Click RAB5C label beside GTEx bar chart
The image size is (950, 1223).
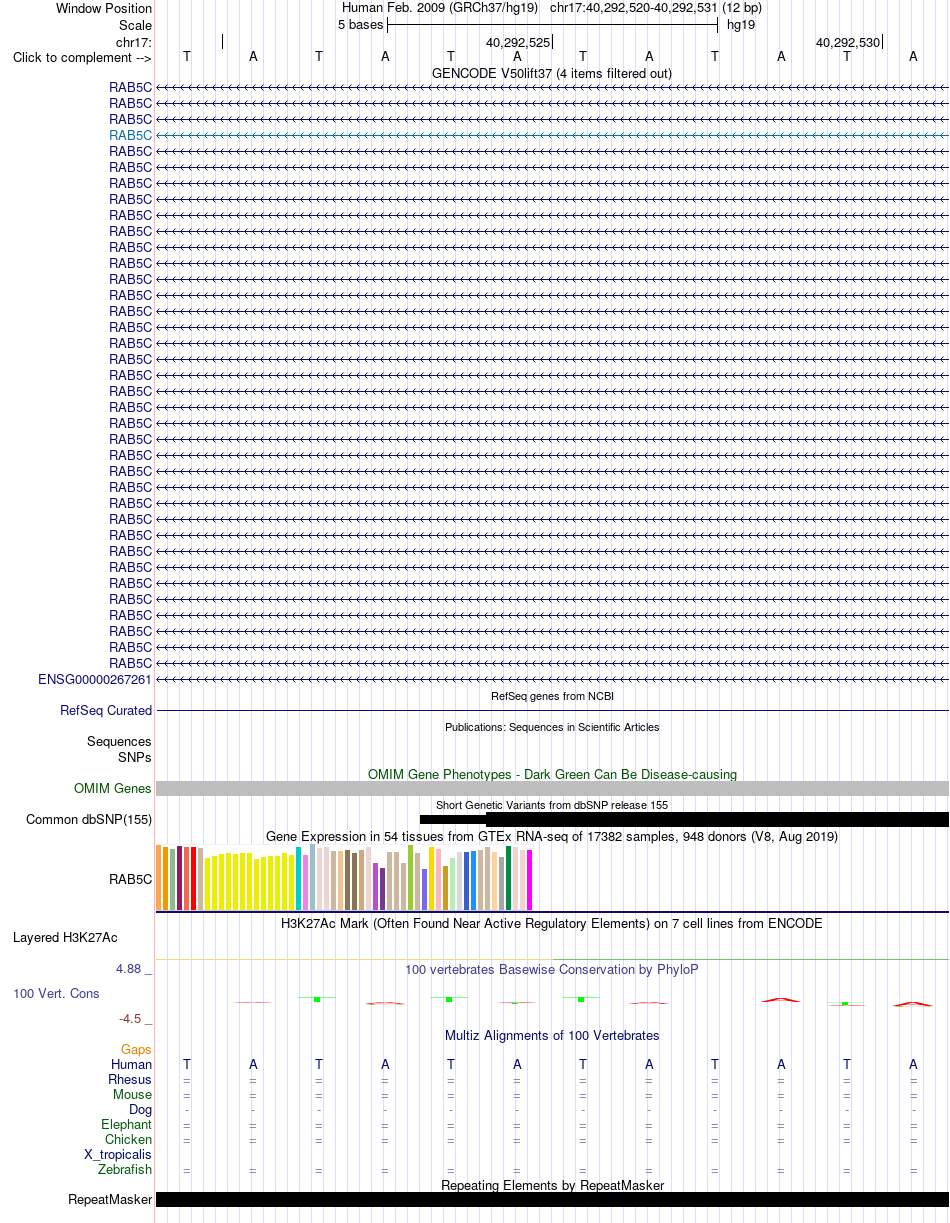(x=131, y=880)
